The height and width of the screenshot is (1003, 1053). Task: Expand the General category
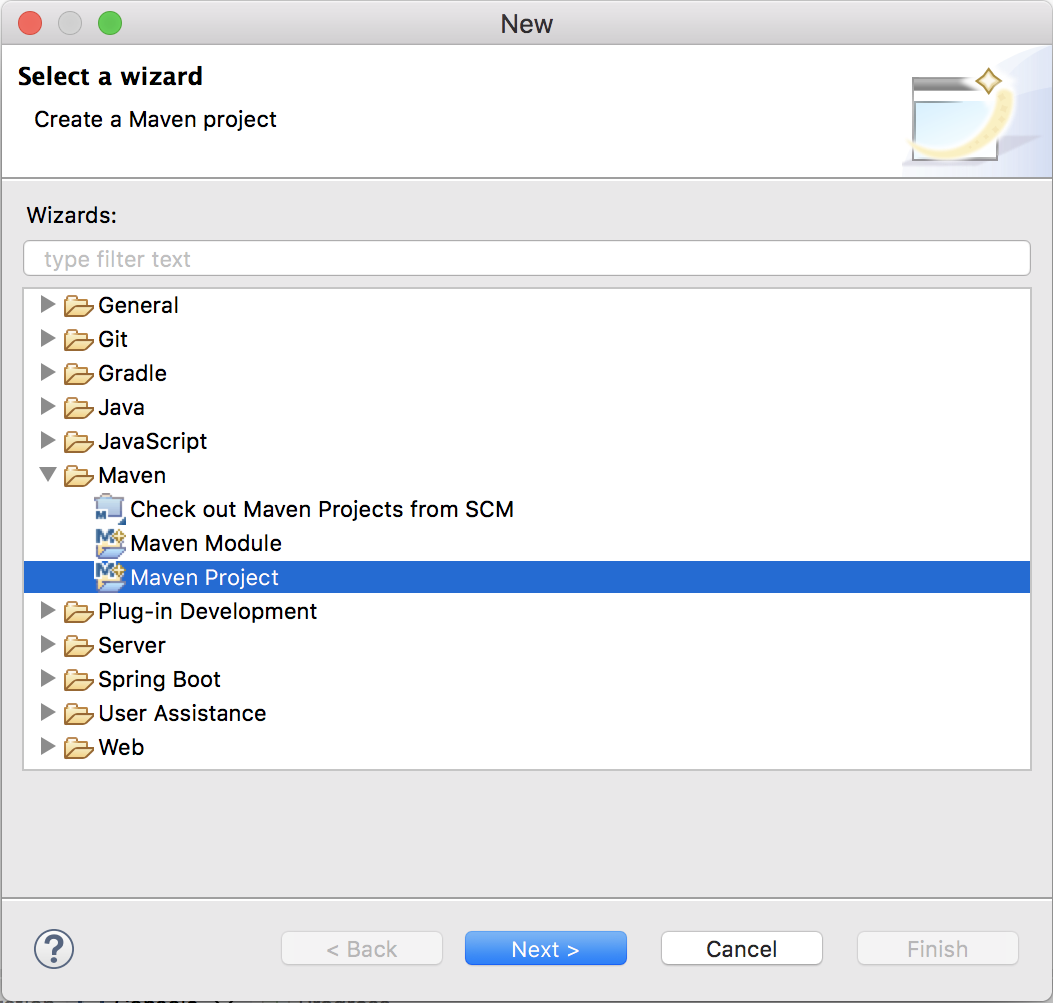[x=47, y=305]
